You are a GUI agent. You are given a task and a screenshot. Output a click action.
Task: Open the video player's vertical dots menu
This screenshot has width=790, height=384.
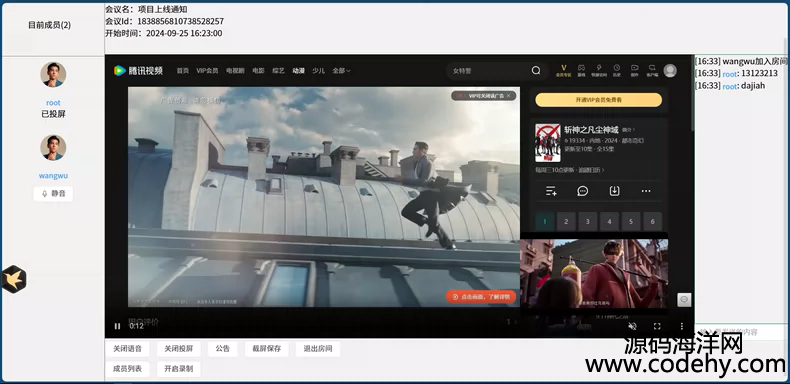(x=682, y=326)
